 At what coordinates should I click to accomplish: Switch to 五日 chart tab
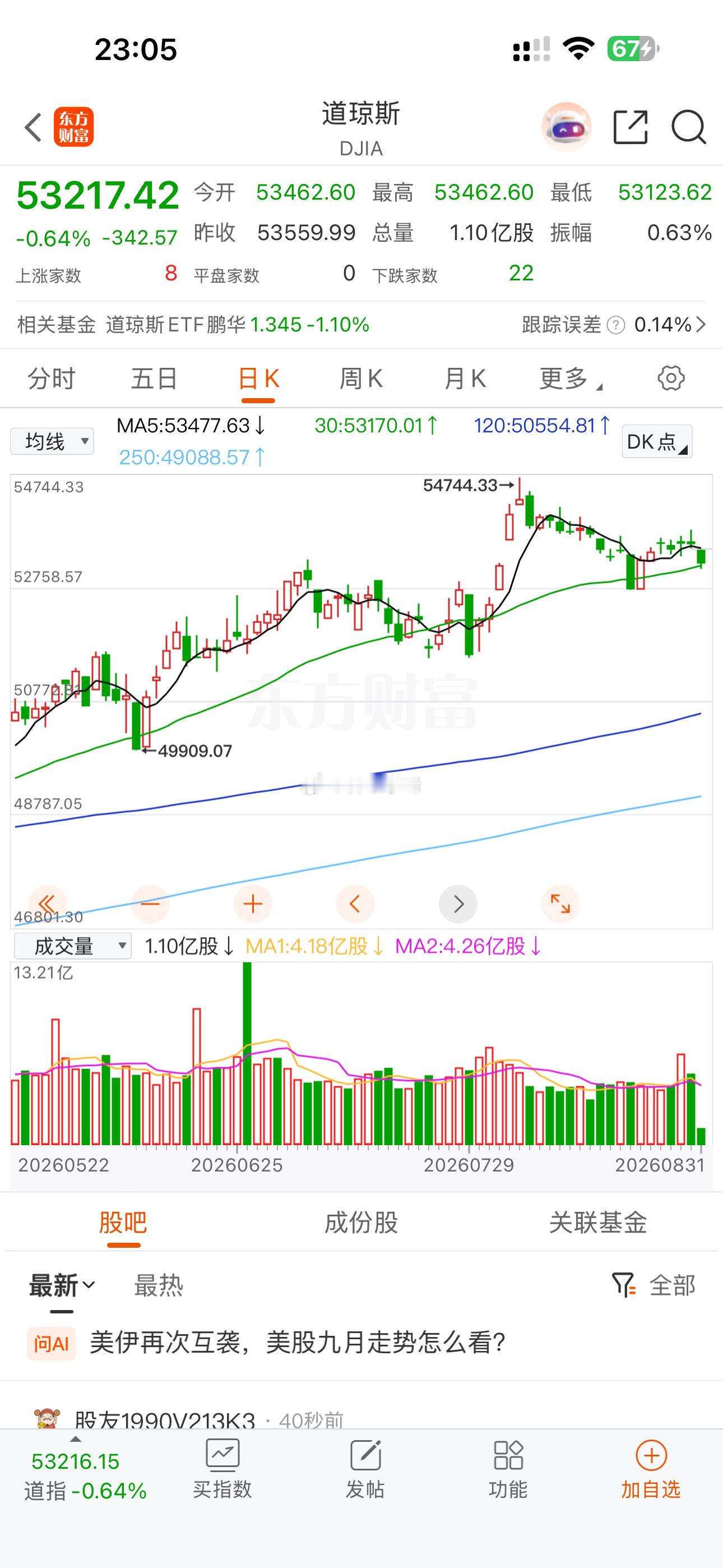tap(154, 379)
